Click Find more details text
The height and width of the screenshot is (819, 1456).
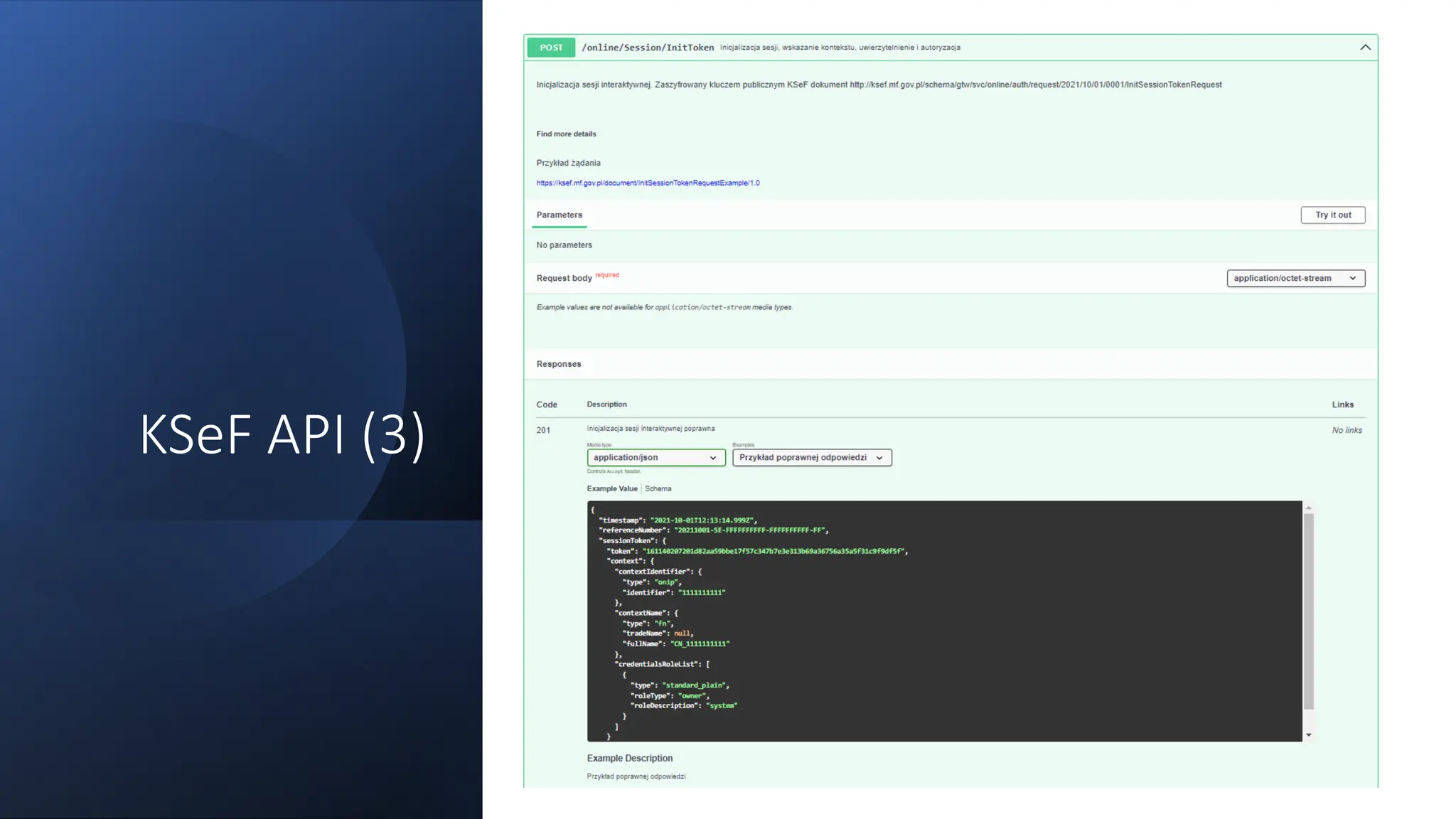coord(566,134)
